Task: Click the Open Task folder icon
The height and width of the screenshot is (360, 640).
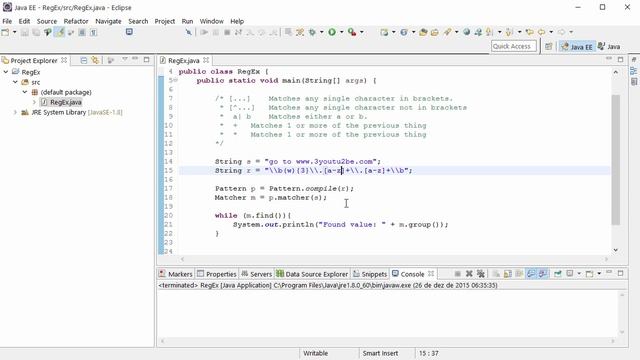Action: click(x=435, y=32)
